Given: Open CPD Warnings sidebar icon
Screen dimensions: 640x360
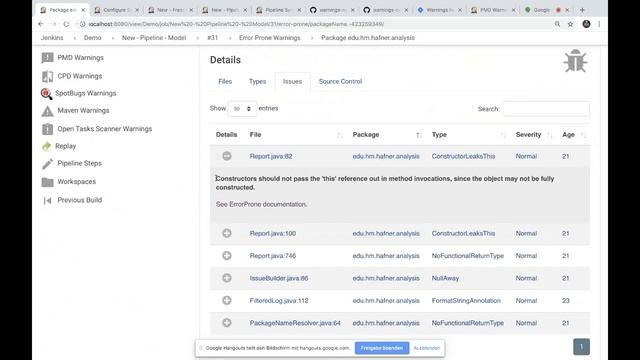Looking at the screenshot, I should 47,76.
